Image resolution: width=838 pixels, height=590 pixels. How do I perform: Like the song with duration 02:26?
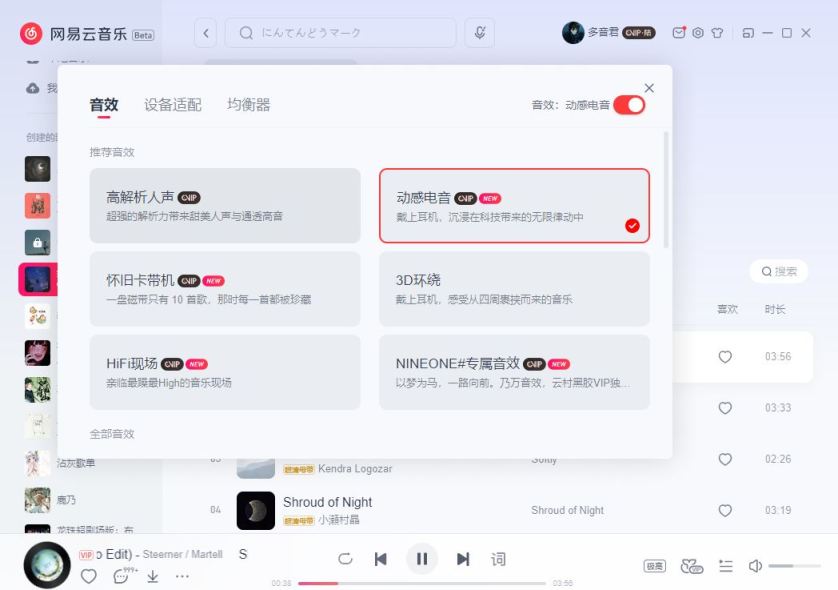pos(725,459)
